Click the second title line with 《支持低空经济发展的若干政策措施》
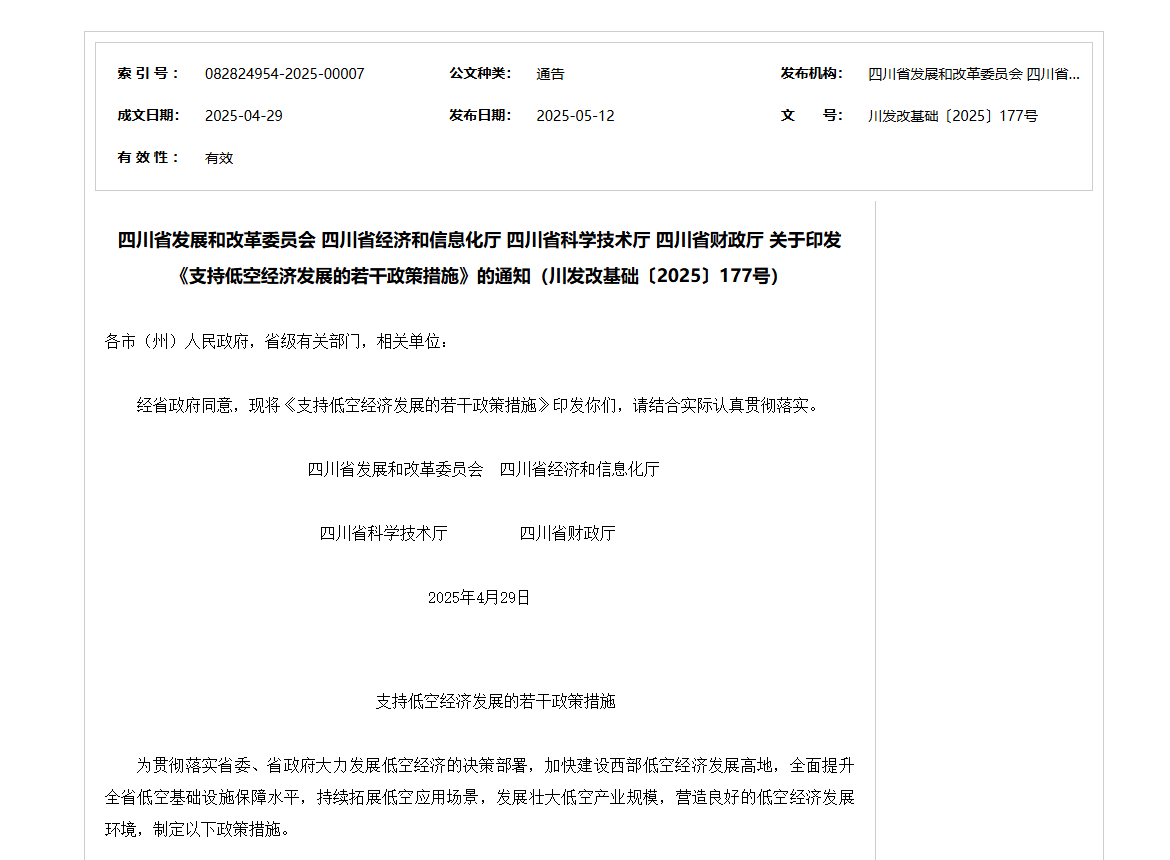1170x860 pixels. [479, 276]
